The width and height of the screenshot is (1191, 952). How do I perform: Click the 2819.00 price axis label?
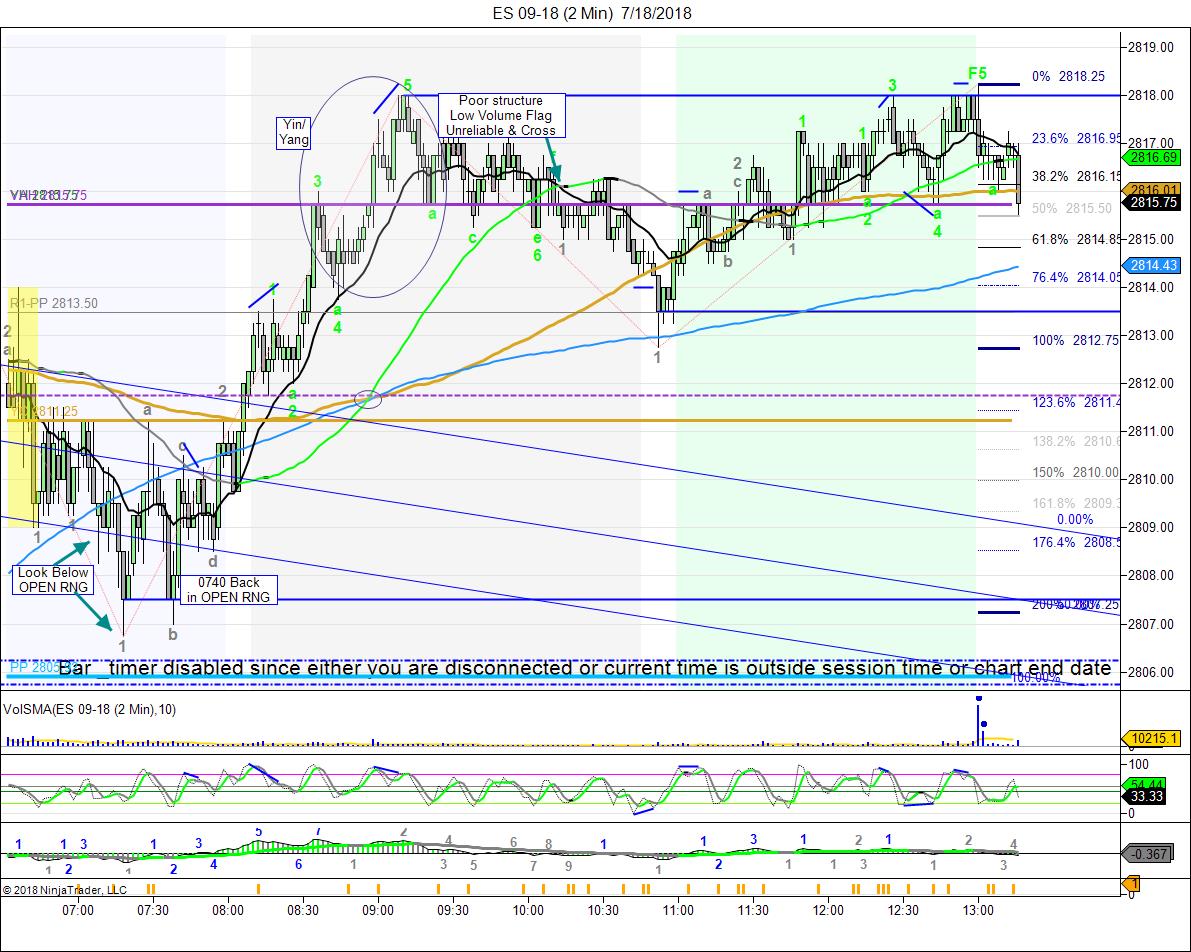coord(1151,47)
